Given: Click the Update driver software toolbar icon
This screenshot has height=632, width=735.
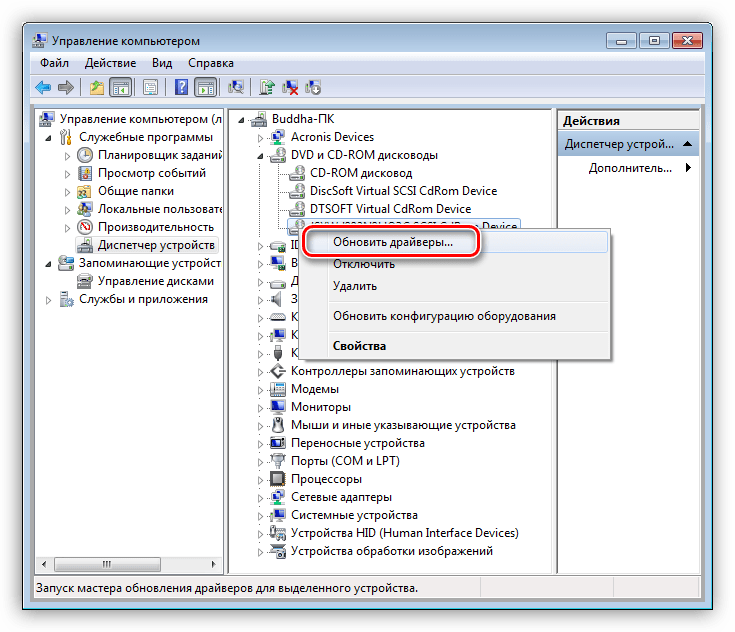Looking at the screenshot, I should point(267,87).
